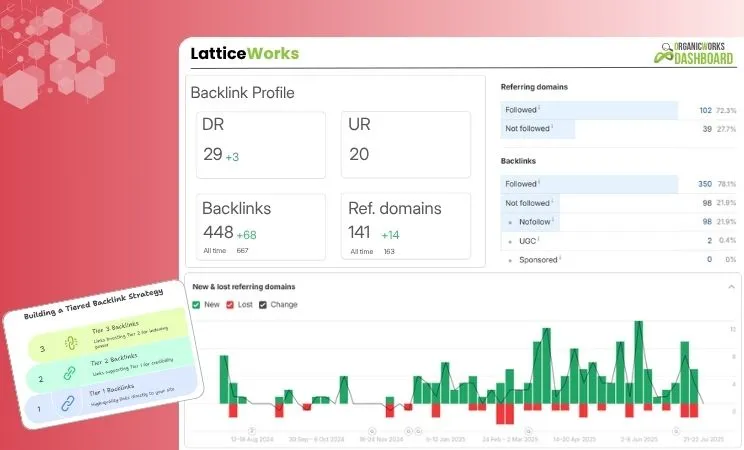744x450 pixels.
Task: Click the Tier 1 blue chain-link icon
Action: point(67,403)
